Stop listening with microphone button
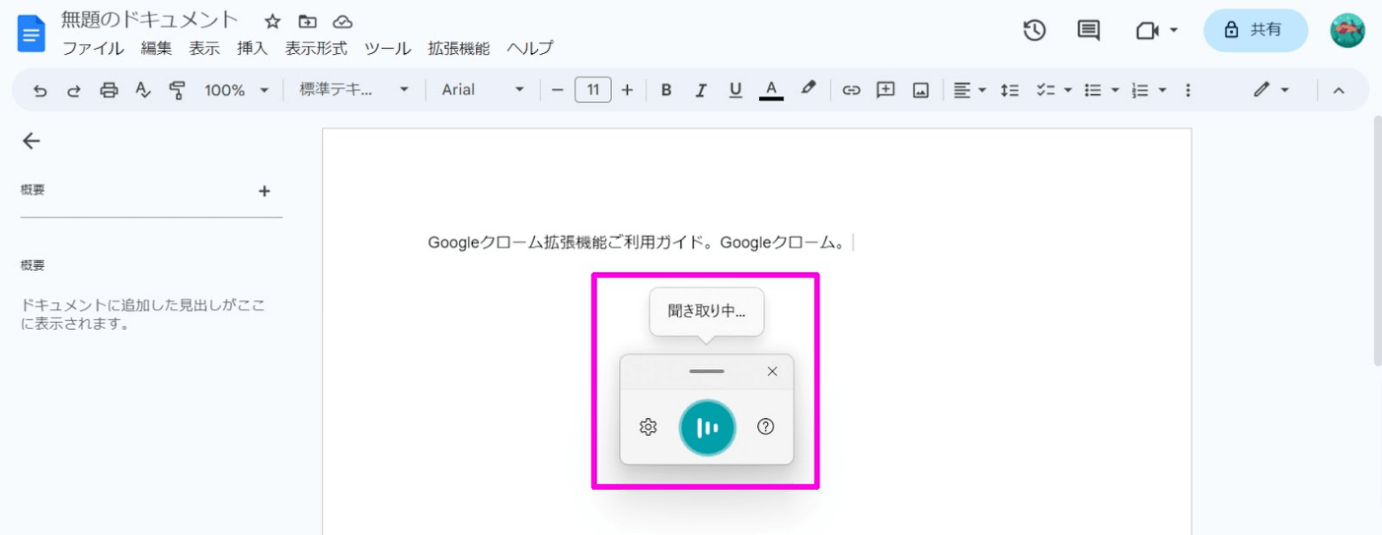 tap(707, 428)
